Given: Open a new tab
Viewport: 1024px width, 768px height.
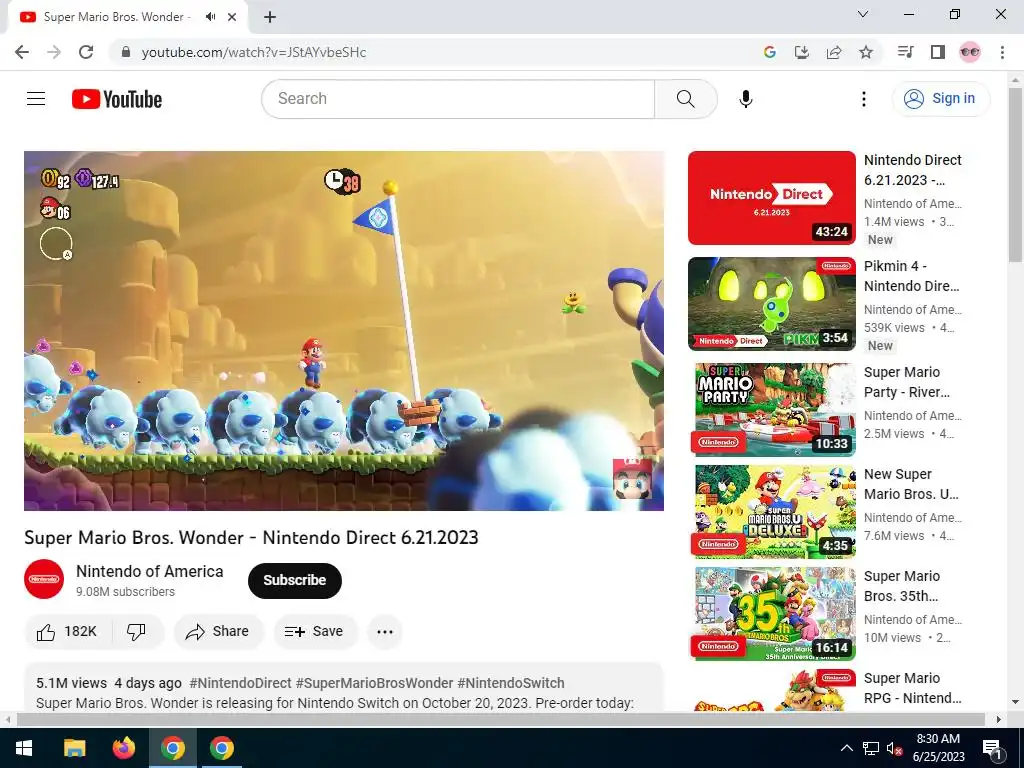Looking at the screenshot, I should [x=270, y=18].
